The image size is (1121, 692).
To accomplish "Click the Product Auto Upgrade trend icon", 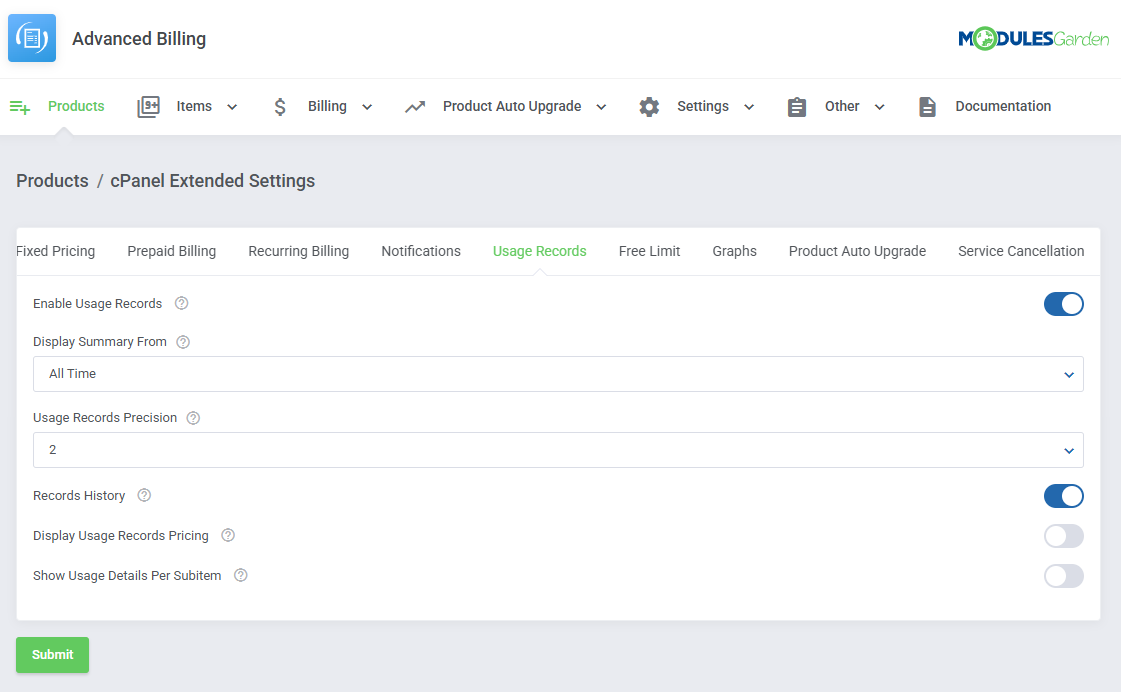I will 415,107.
